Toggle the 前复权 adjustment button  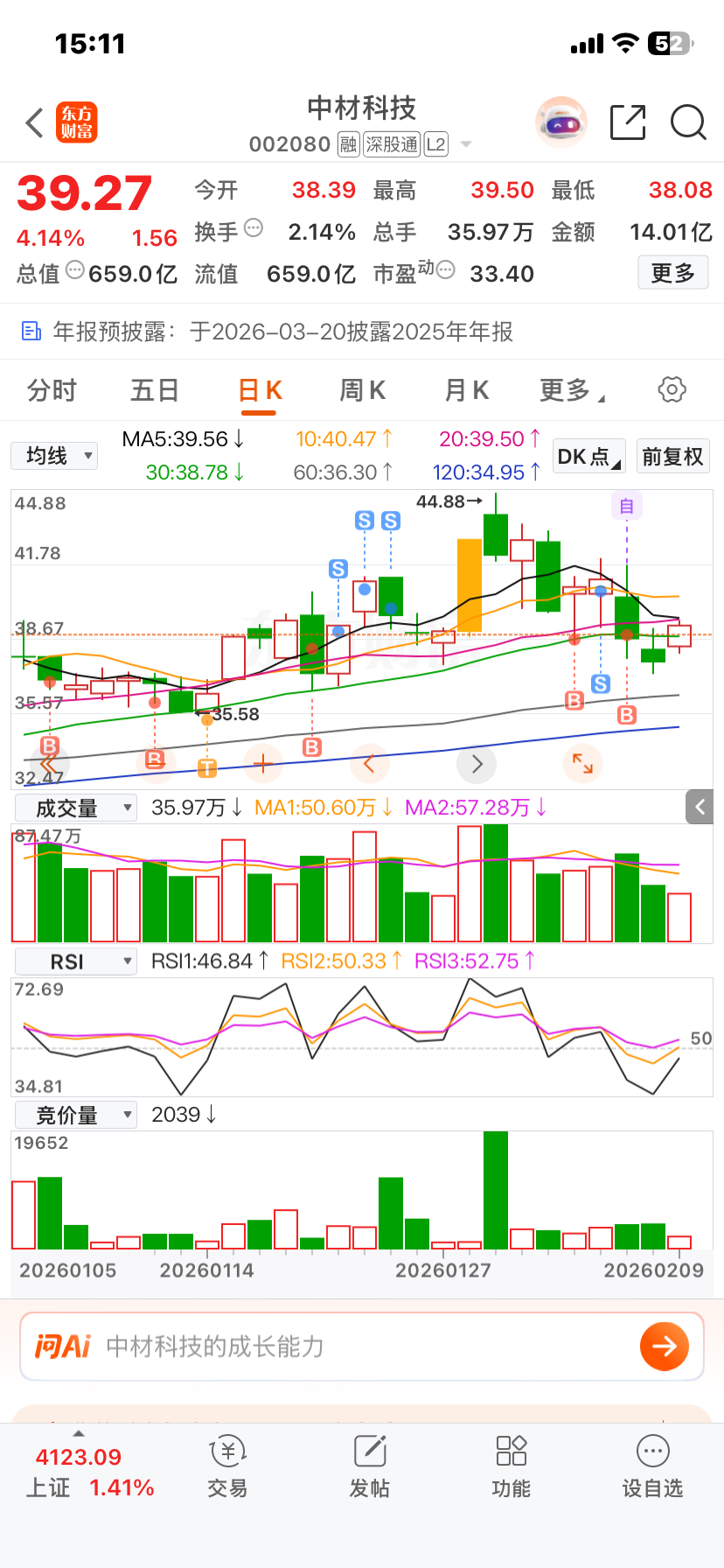[x=672, y=456]
